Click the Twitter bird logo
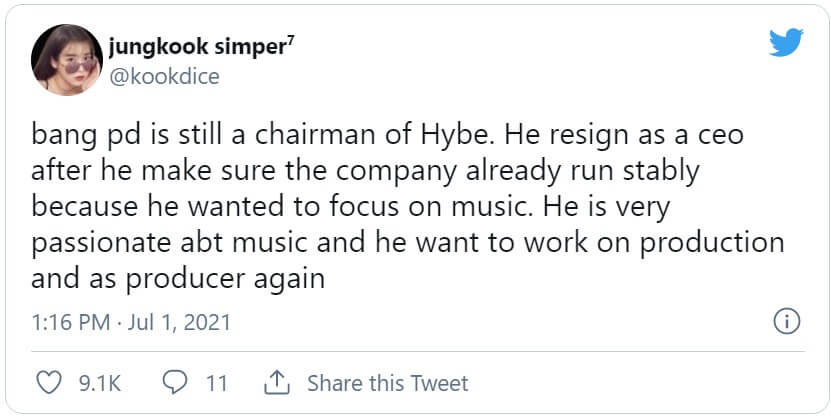This screenshot has height=418, width=831. pos(786,42)
